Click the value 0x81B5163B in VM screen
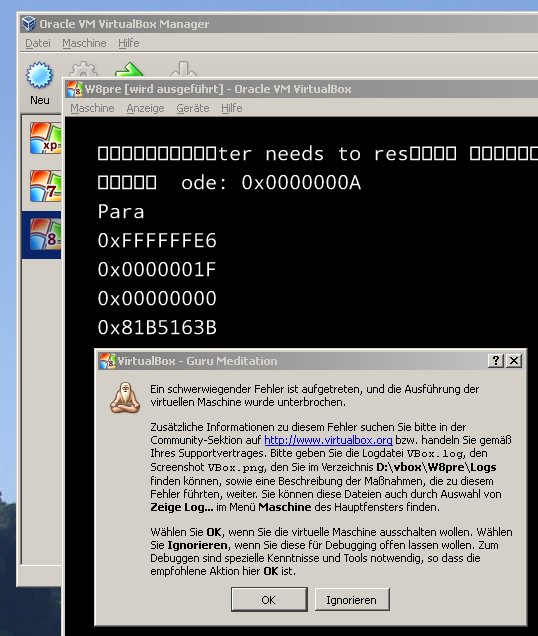Viewport: 538px width, 636px height. 157,328
